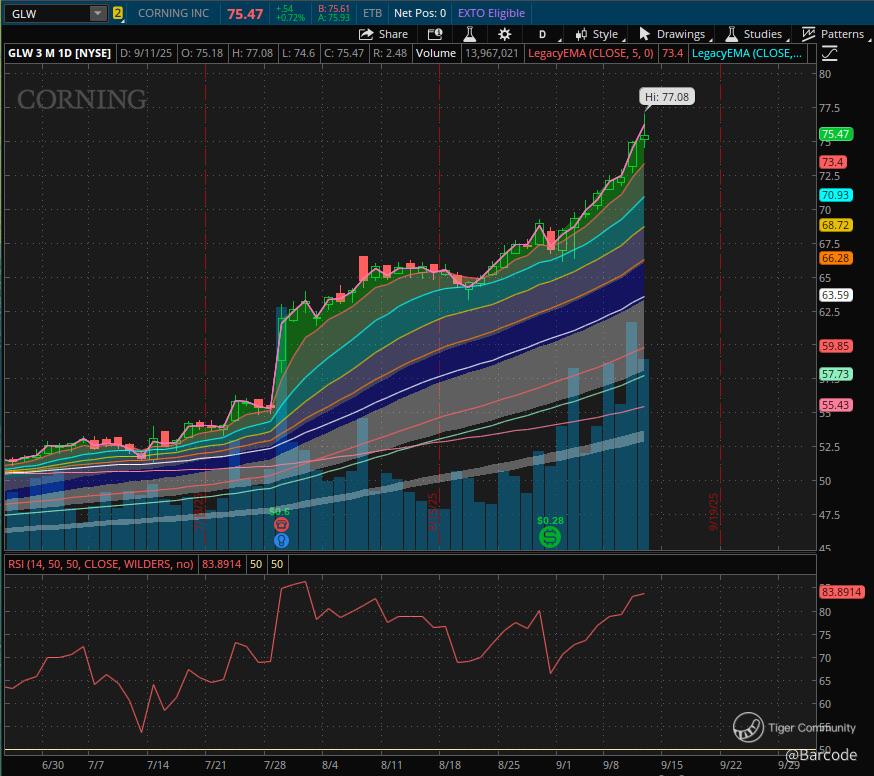Click the L: 74.6 low value
The width and height of the screenshot is (874, 776).
(x=298, y=53)
